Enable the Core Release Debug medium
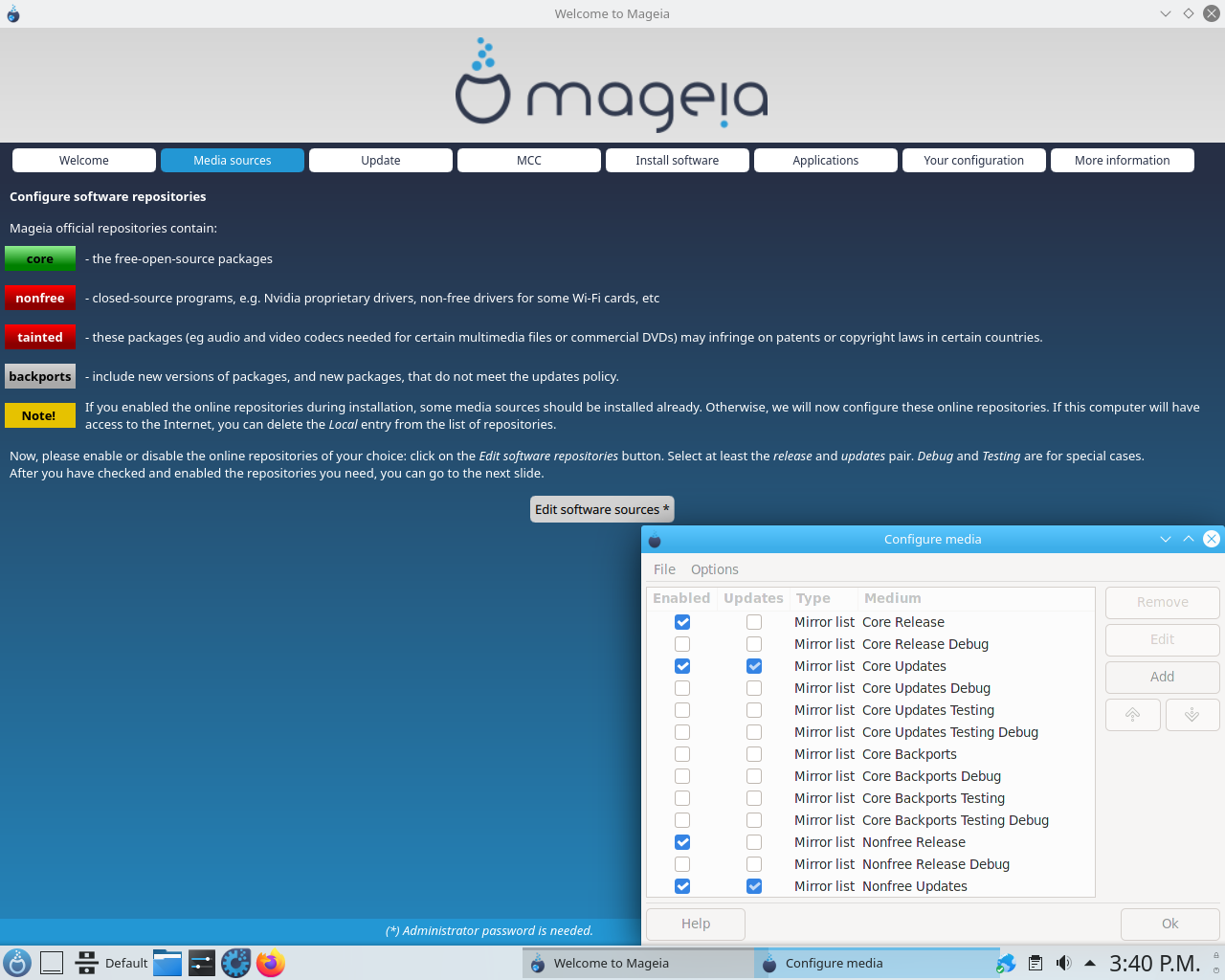The image size is (1225, 980). [682, 644]
